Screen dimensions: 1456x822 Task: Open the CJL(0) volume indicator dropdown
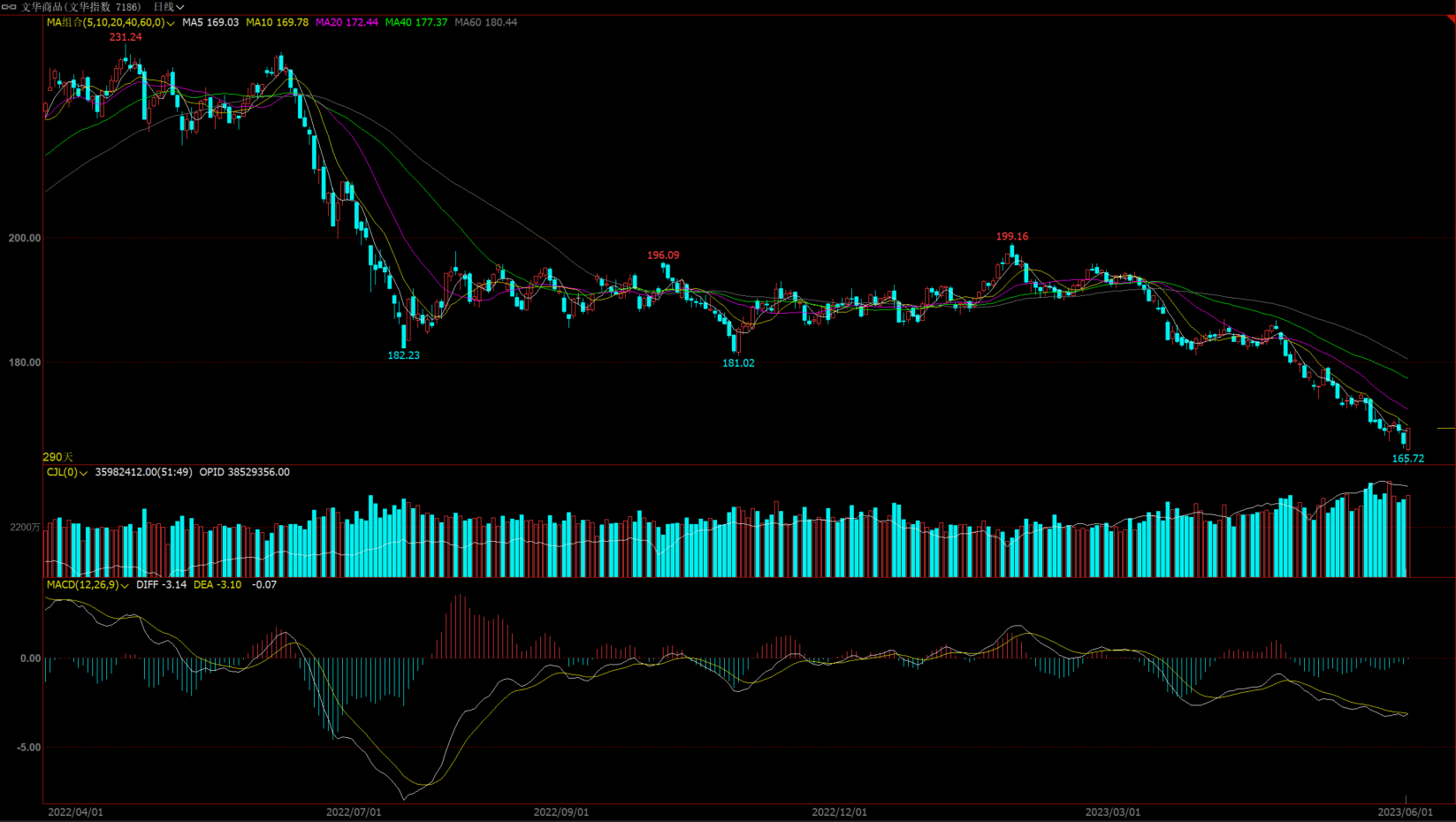(x=67, y=472)
